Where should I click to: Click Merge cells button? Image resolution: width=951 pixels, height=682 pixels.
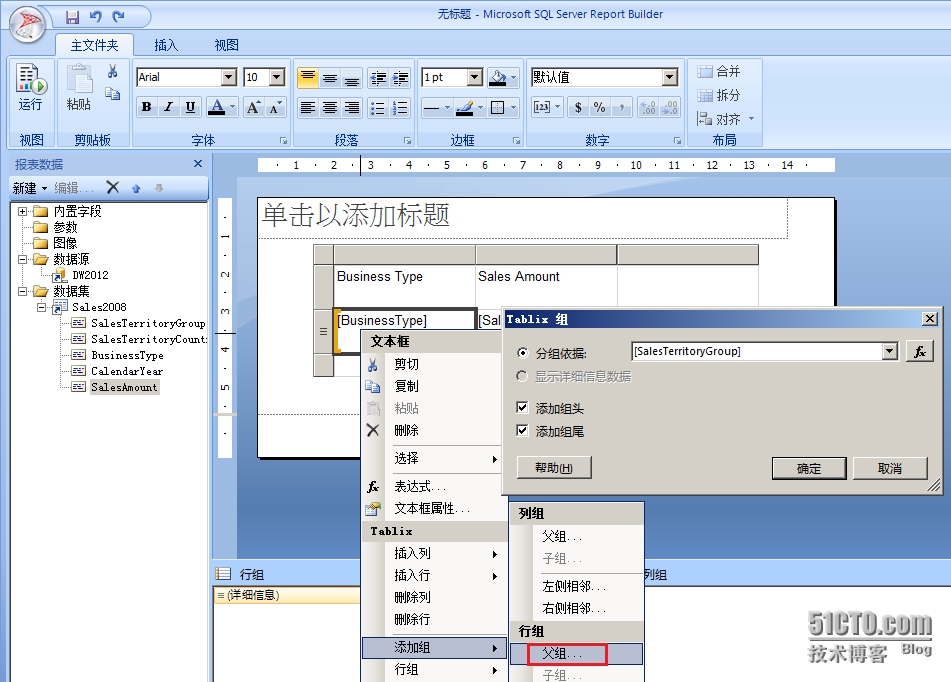point(719,72)
